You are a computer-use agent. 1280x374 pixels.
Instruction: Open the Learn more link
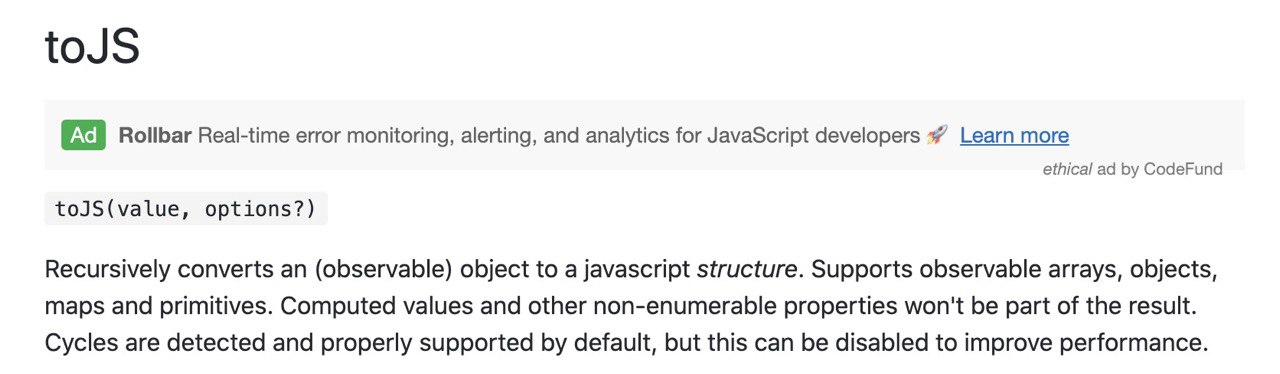pos(1014,135)
